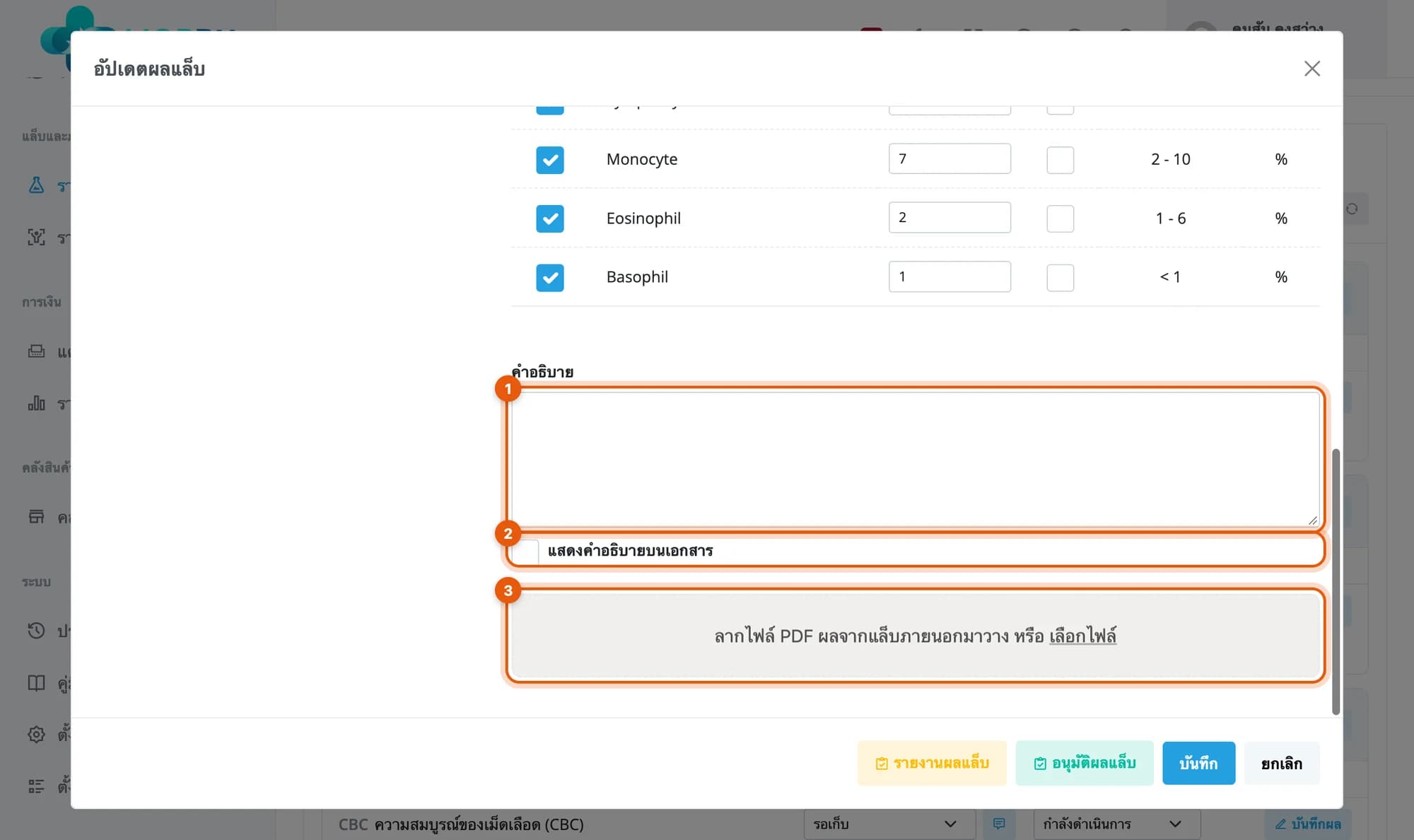Image resolution: width=1414 pixels, height=840 pixels.
Task: Open the lab flask icon in sidebar
Action: coord(36,185)
